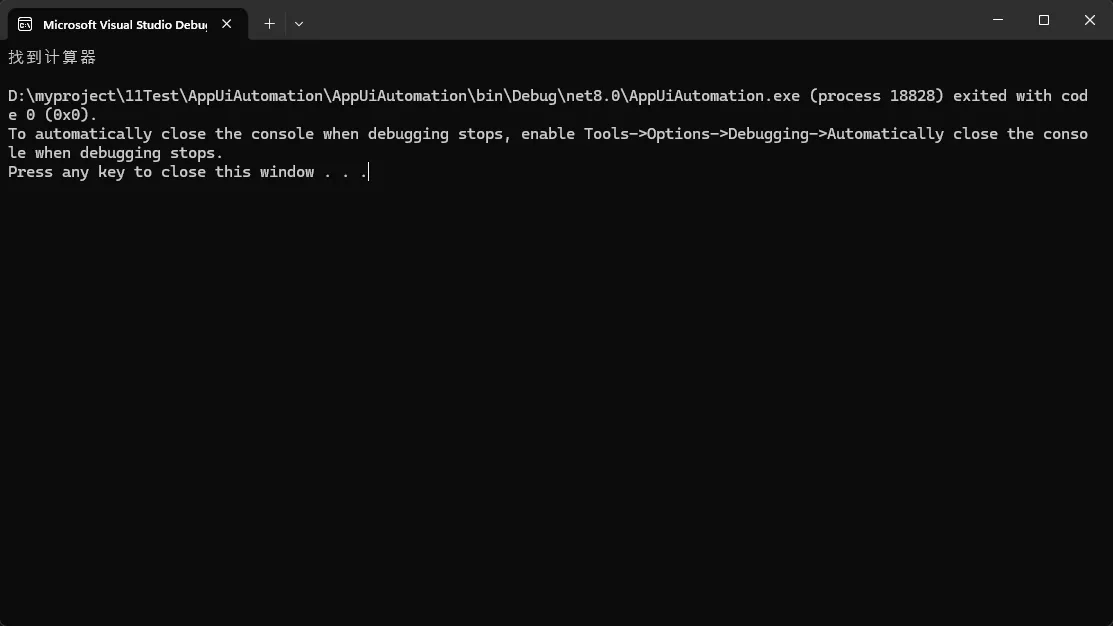Viewport: 1113px width, 626px height.
Task: Click the Chinese output text 找到计算器
Action: click(x=52, y=58)
